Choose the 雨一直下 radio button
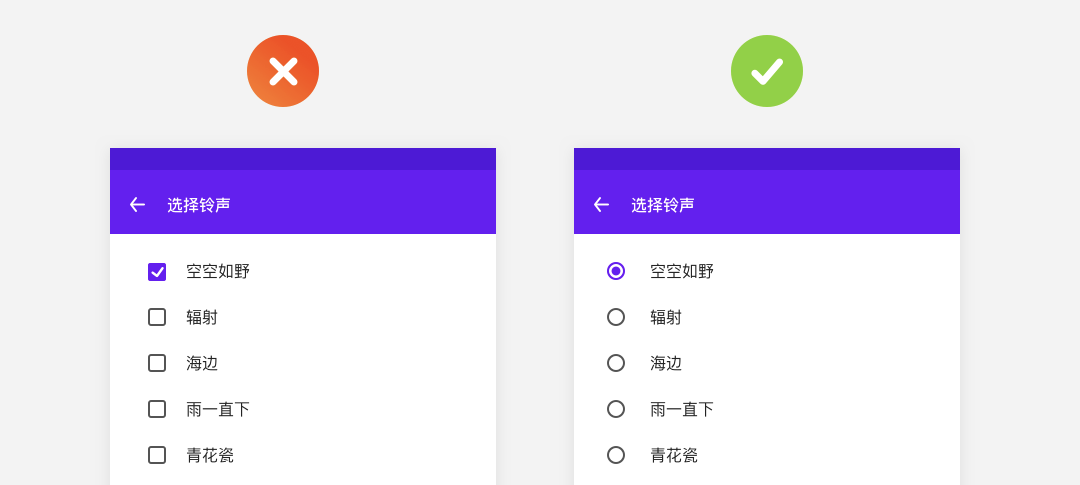This screenshot has width=1080, height=485. click(x=616, y=409)
